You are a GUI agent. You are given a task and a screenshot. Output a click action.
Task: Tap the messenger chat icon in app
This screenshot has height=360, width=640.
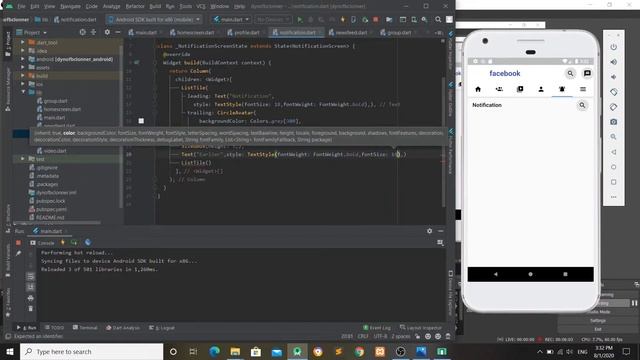pyautogui.click(x=587, y=73)
